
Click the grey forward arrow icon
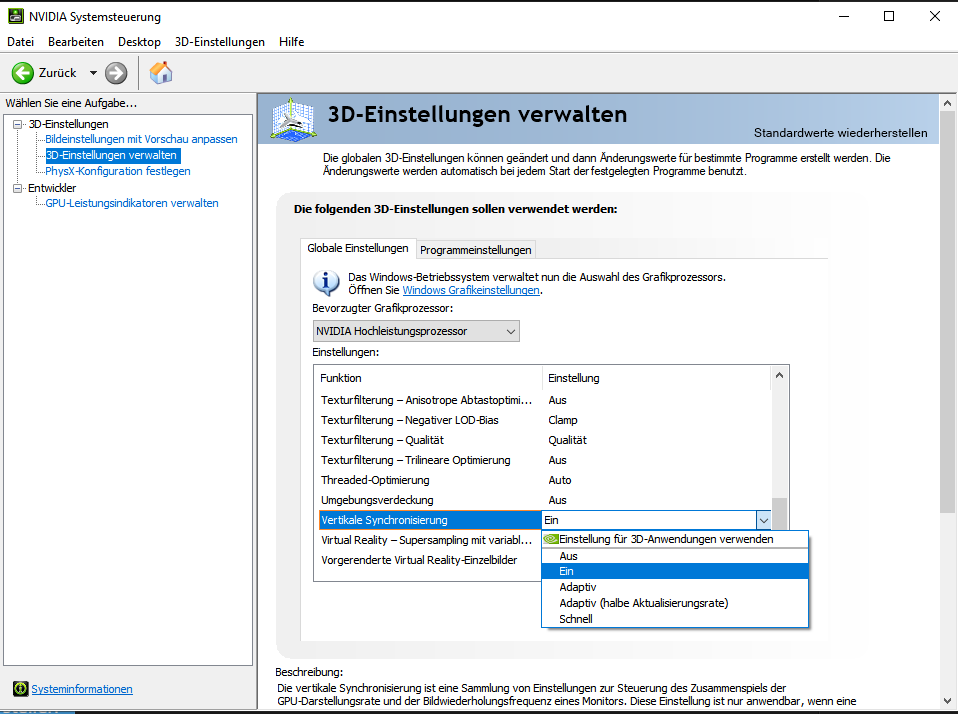tap(116, 73)
